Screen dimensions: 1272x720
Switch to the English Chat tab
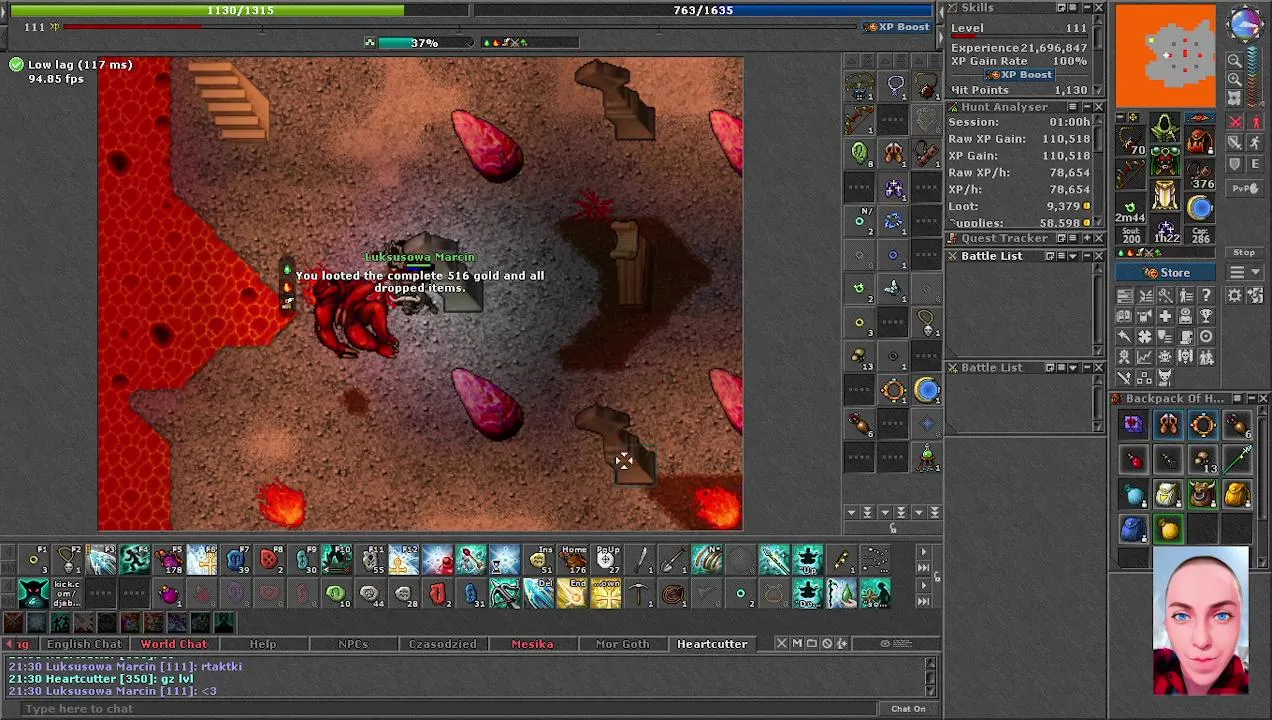click(x=84, y=644)
